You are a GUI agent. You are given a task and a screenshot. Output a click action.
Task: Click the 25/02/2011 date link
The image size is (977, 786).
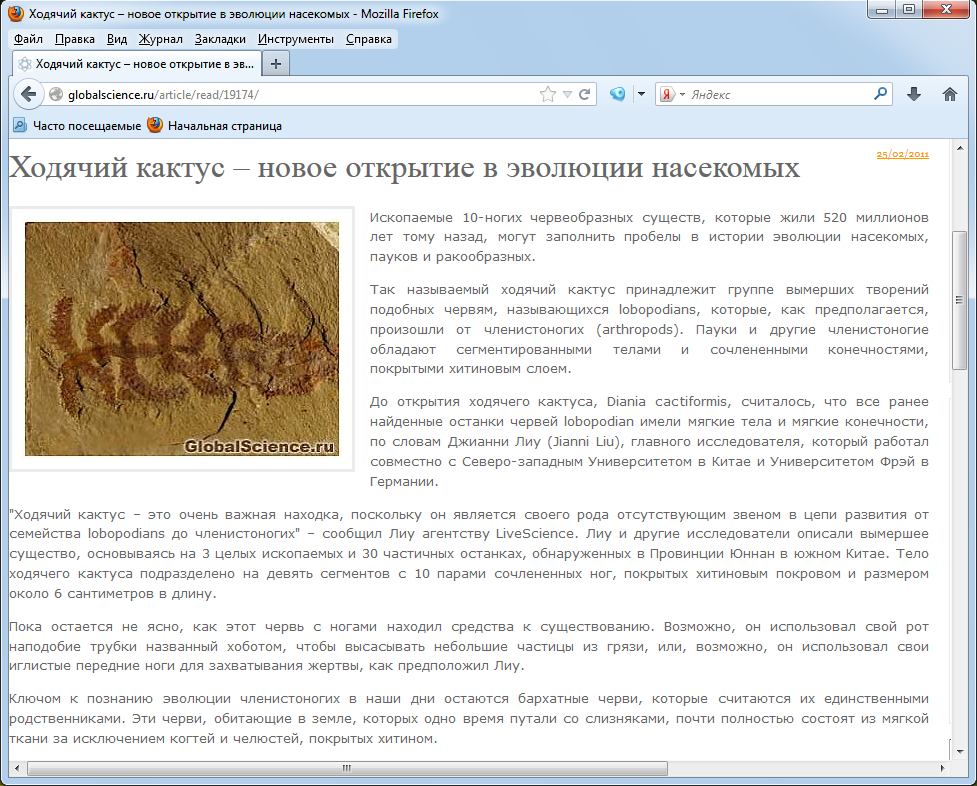click(x=902, y=155)
